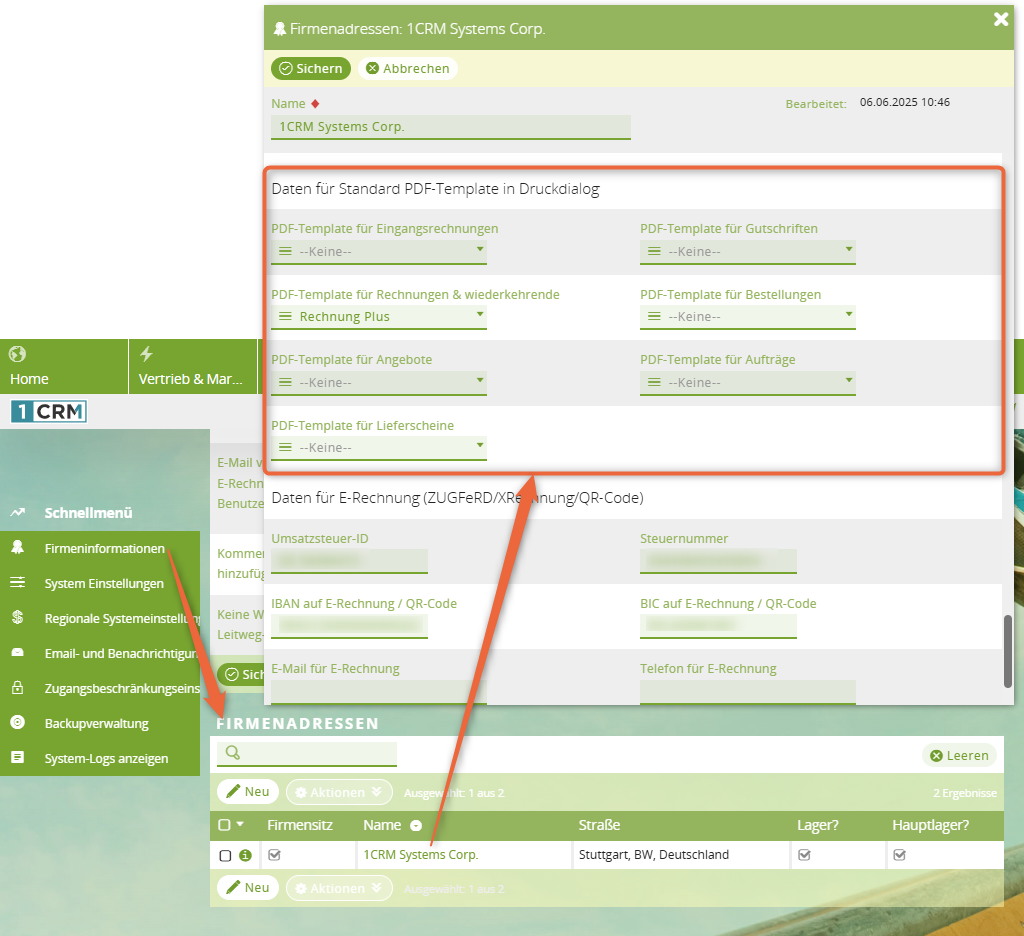Viewport: 1024px width, 936px height.
Task: Tick row checkbox for 1CRM Systems Corp.
Action: pyautogui.click(x=225, y=856)
